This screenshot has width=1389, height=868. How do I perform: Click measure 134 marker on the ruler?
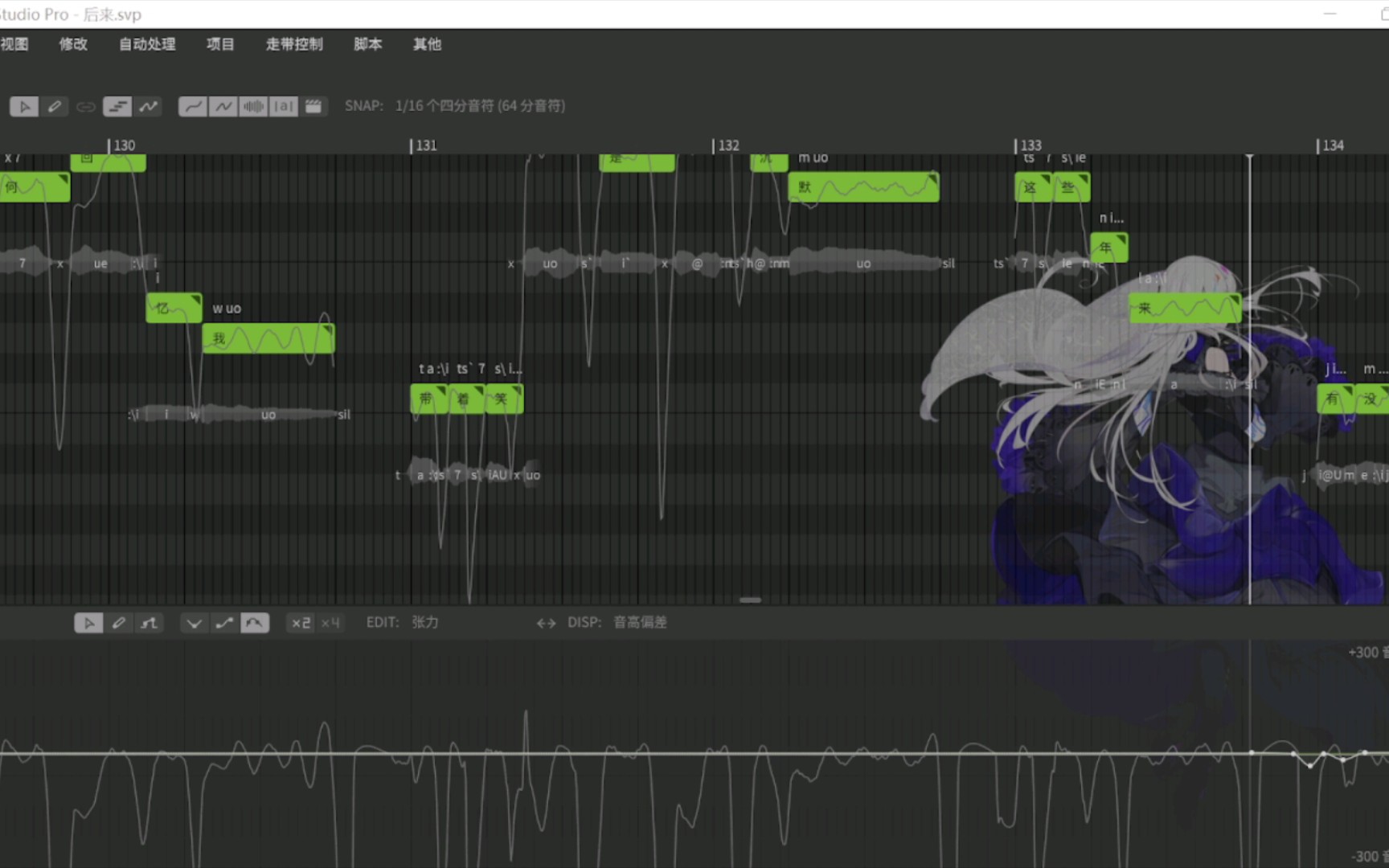[1331, 145]
